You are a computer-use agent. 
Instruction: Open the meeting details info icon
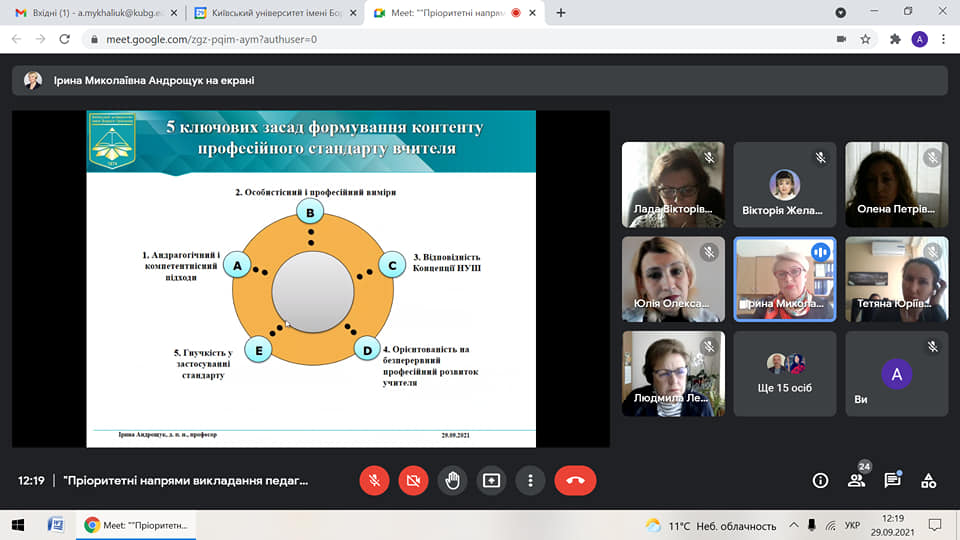point(820,480)
